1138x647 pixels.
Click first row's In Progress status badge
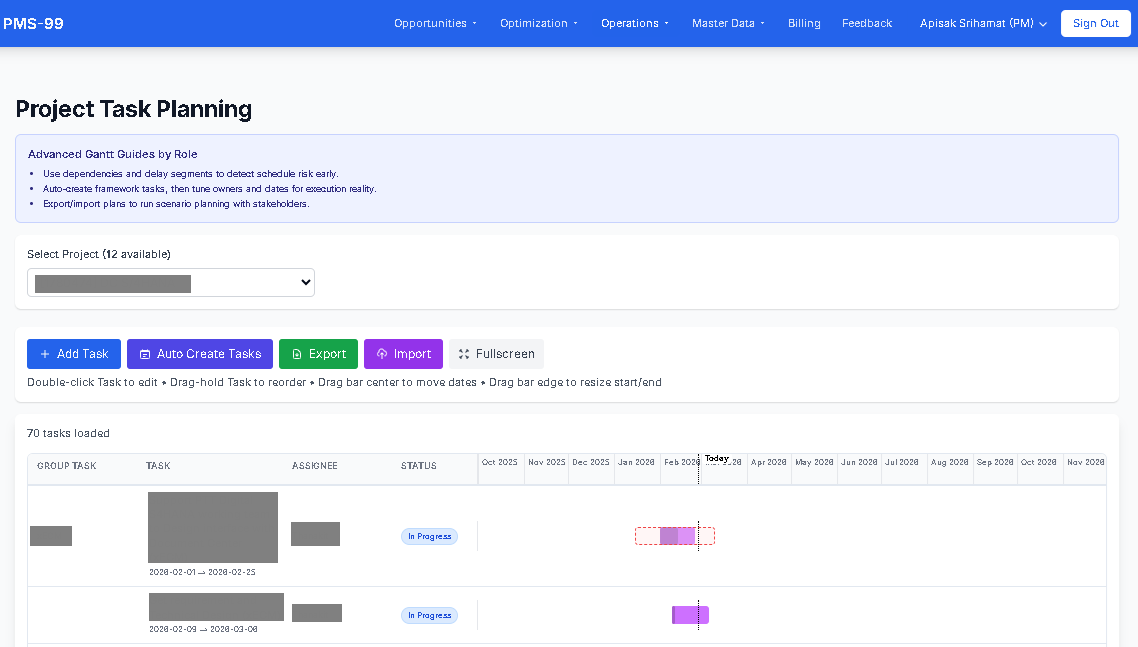click(x=429, y=537)
